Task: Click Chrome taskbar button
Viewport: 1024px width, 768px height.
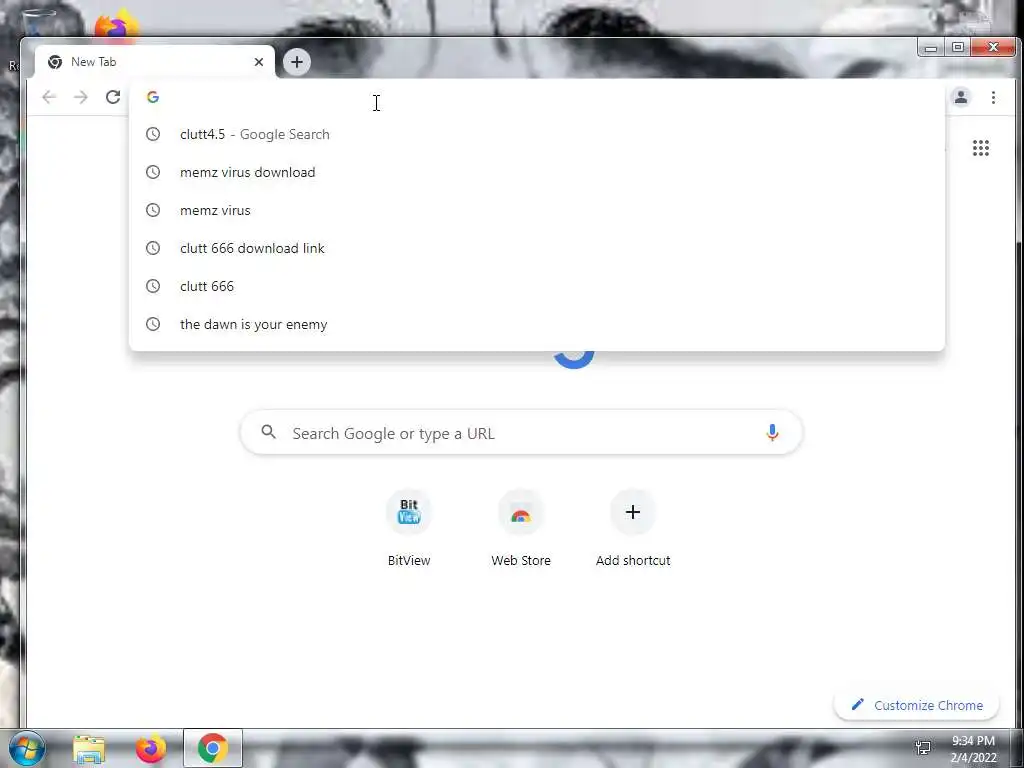Action: (213, 748)
